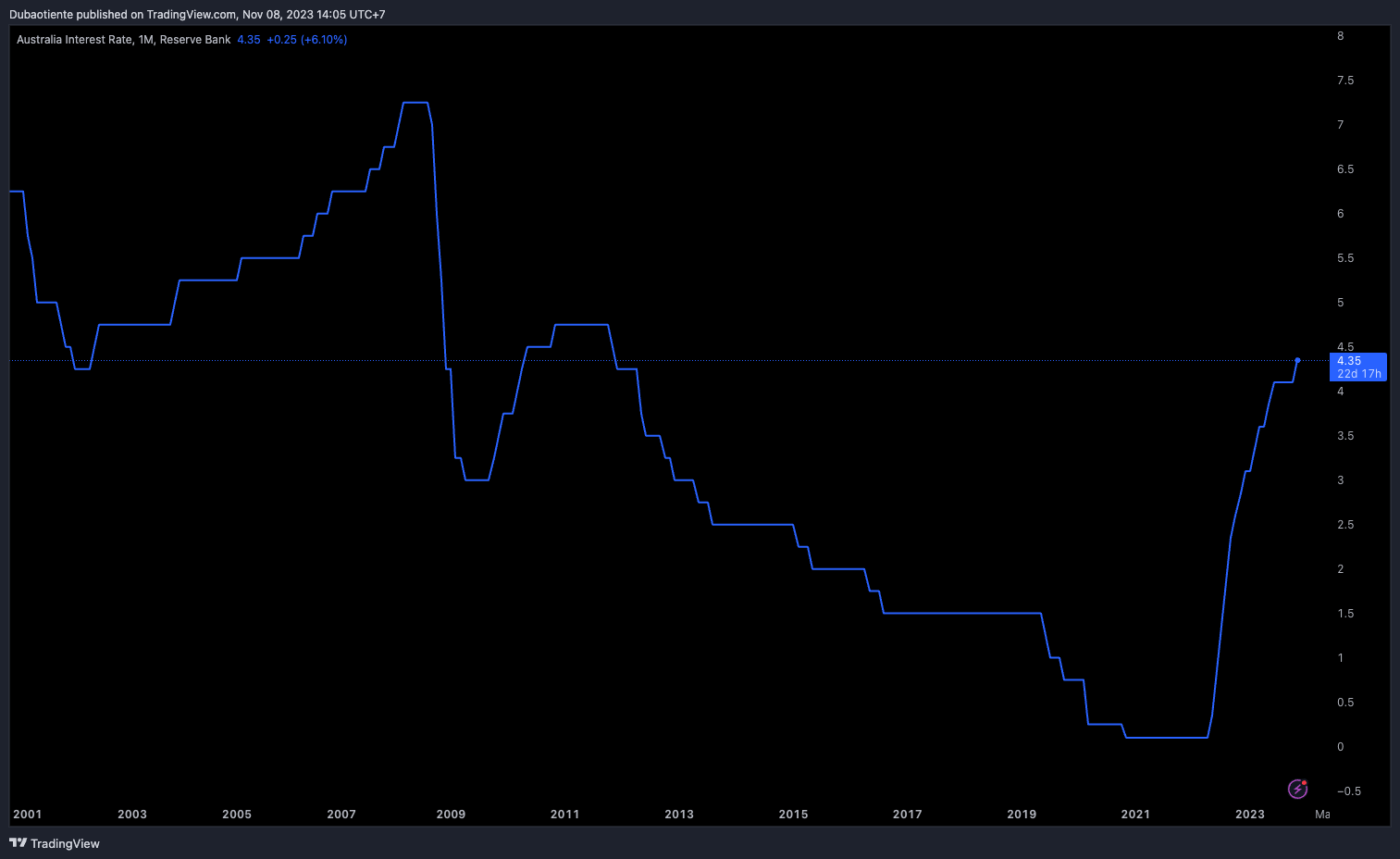Click the 2009 label on time axis
Viewport: 1400px width, 859px height.
tap(451, 815)
